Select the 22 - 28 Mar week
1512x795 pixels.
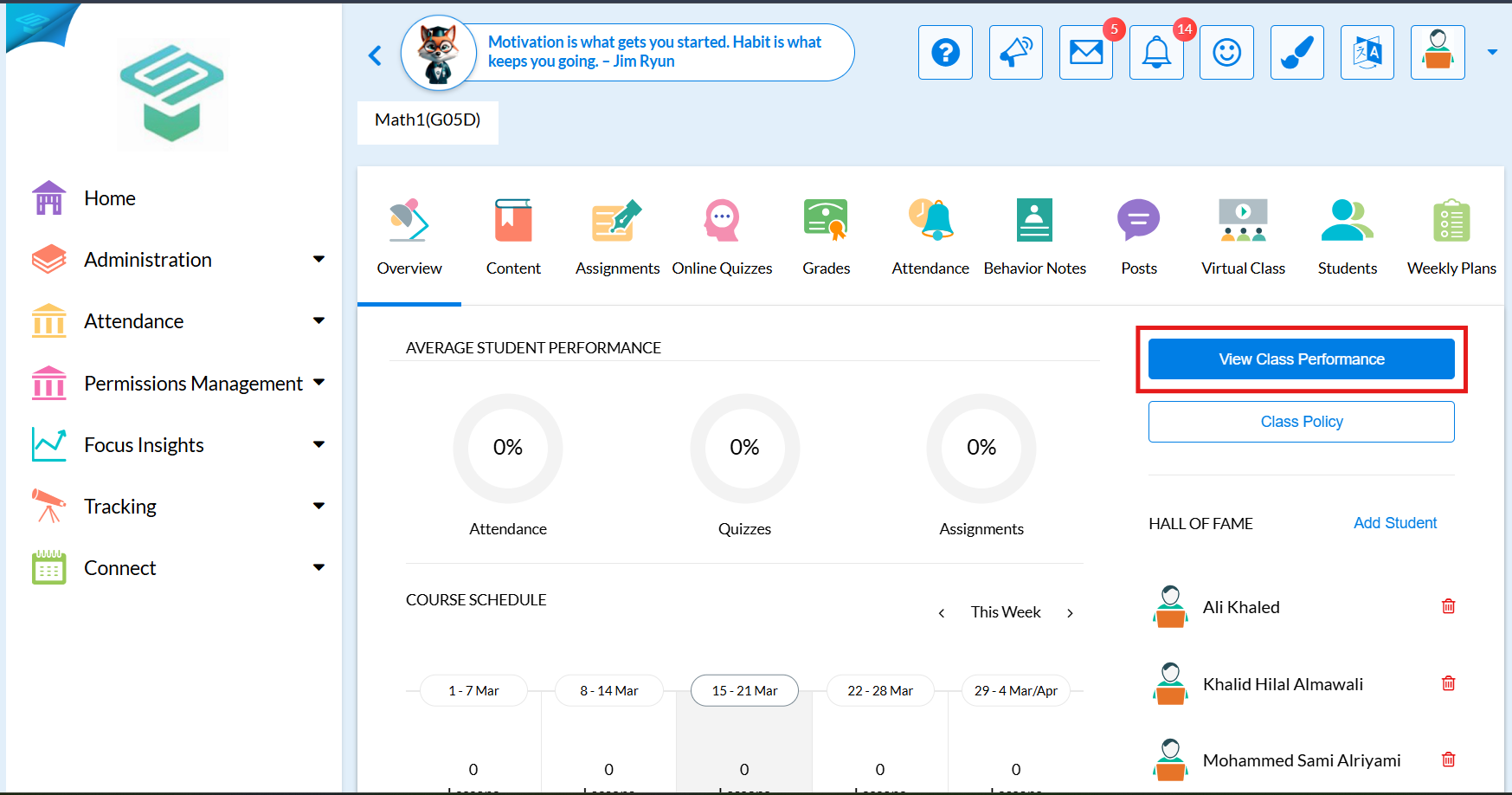pos(880,690)
